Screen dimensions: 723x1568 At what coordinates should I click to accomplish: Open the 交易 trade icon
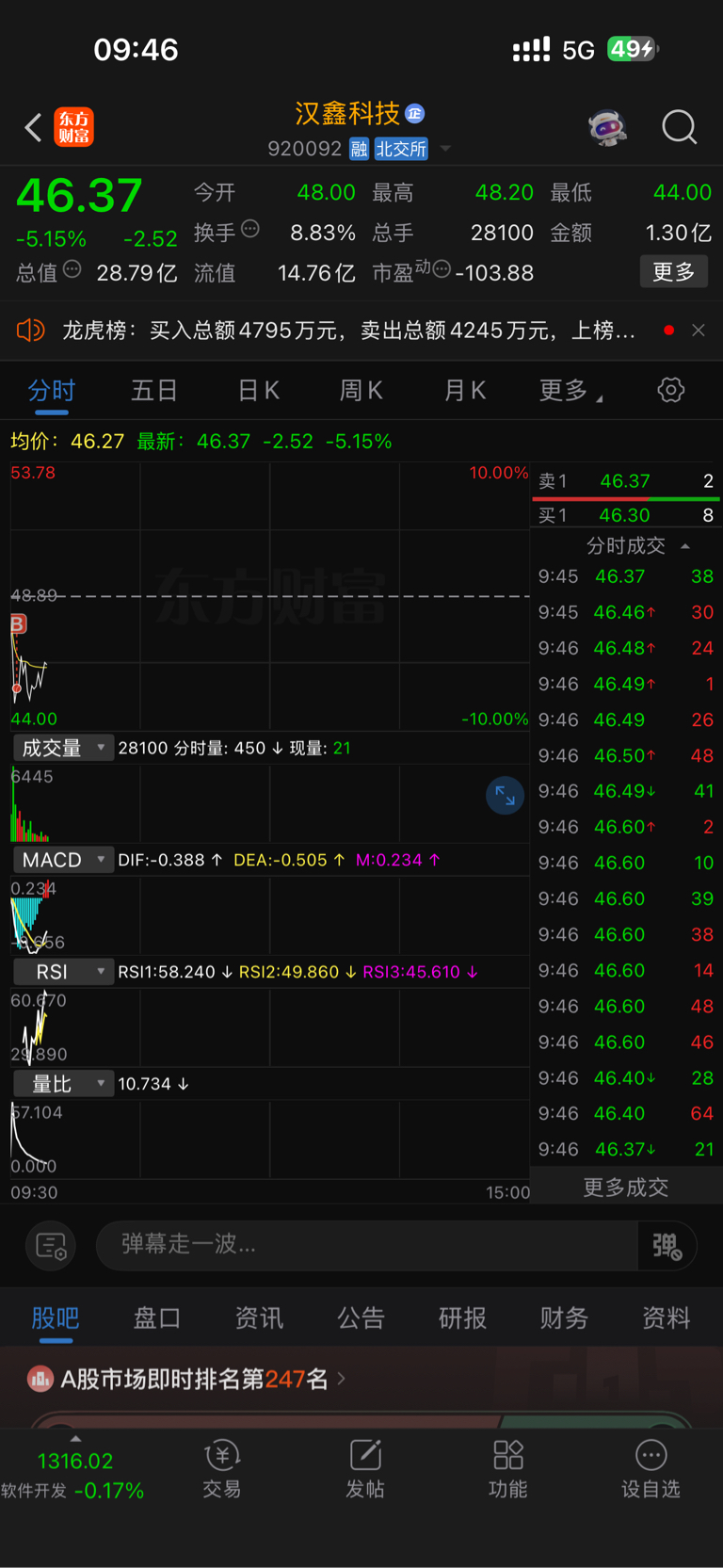pos(222,1469)
